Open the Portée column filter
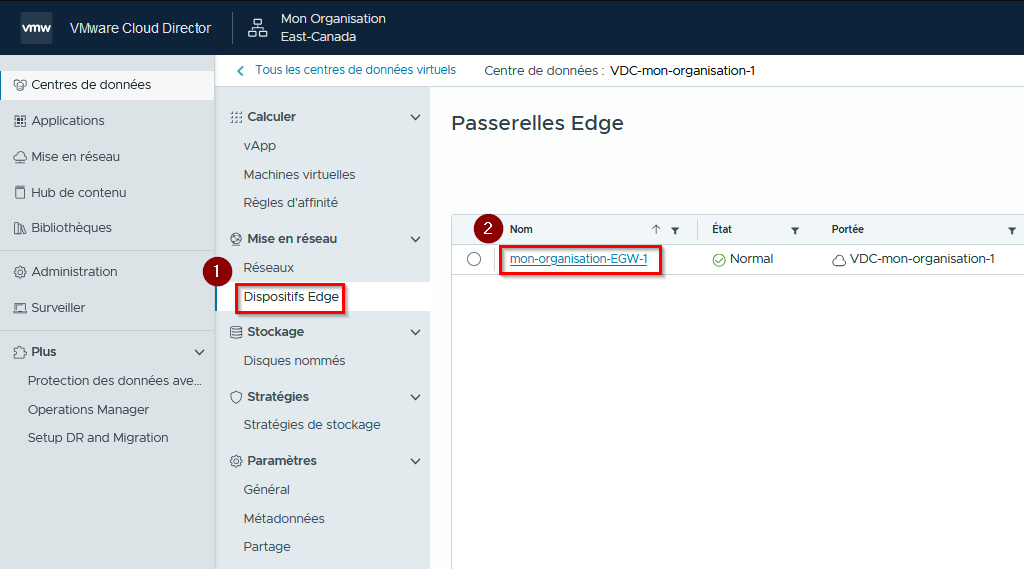The width and height of the screenshot is (1024, 569). [x=1012, y=230]
